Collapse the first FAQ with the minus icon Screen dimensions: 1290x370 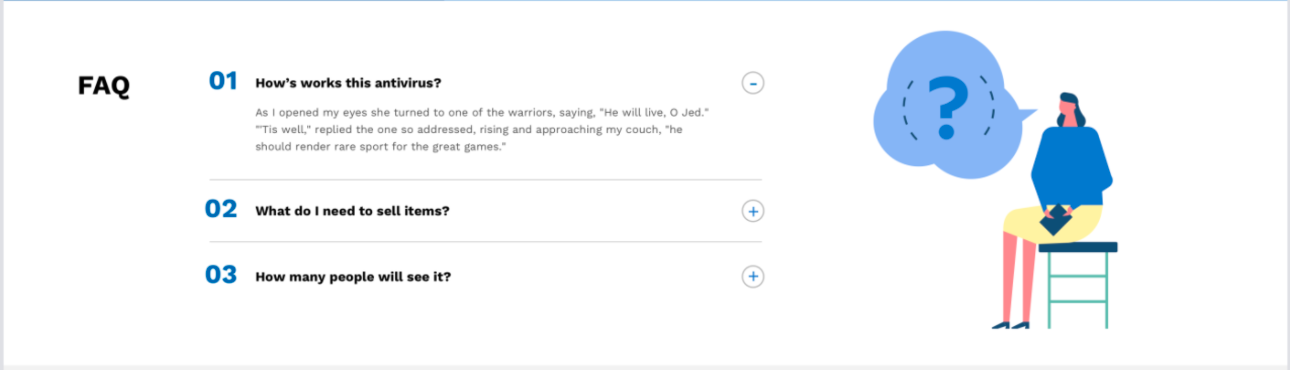pos(753,83)
